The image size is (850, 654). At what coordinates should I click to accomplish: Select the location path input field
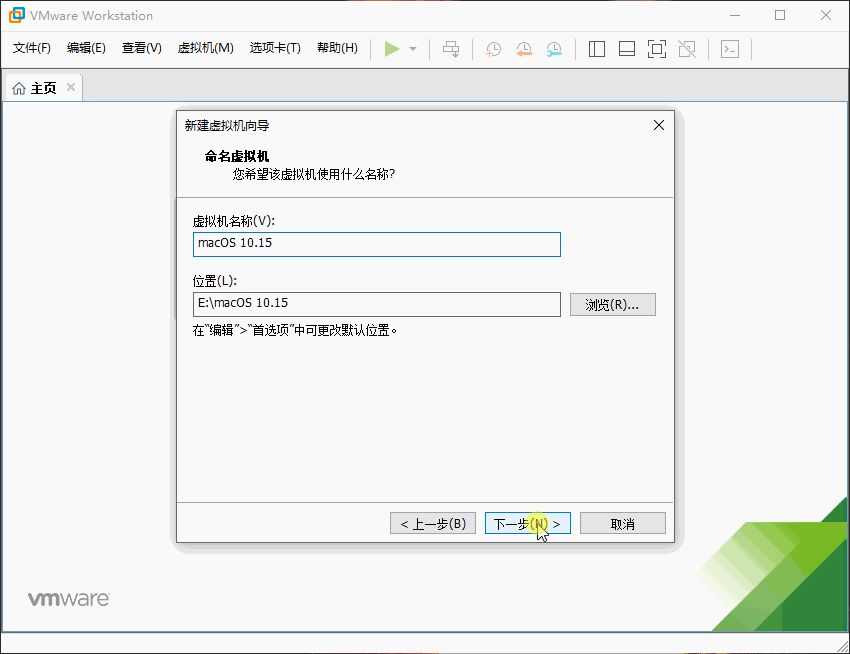click(376, 303)
